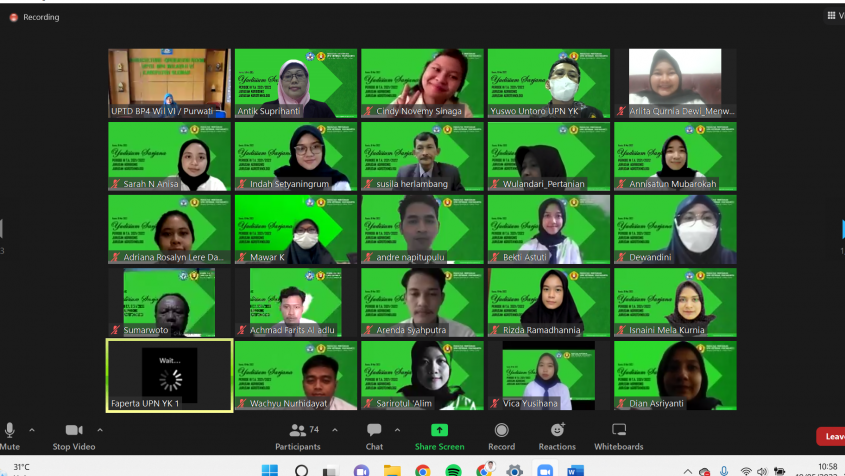Select Vica Yusihana's video tile
Viewport: 845px width, 476px height.
pyautogui.click(x=549, y=376)
